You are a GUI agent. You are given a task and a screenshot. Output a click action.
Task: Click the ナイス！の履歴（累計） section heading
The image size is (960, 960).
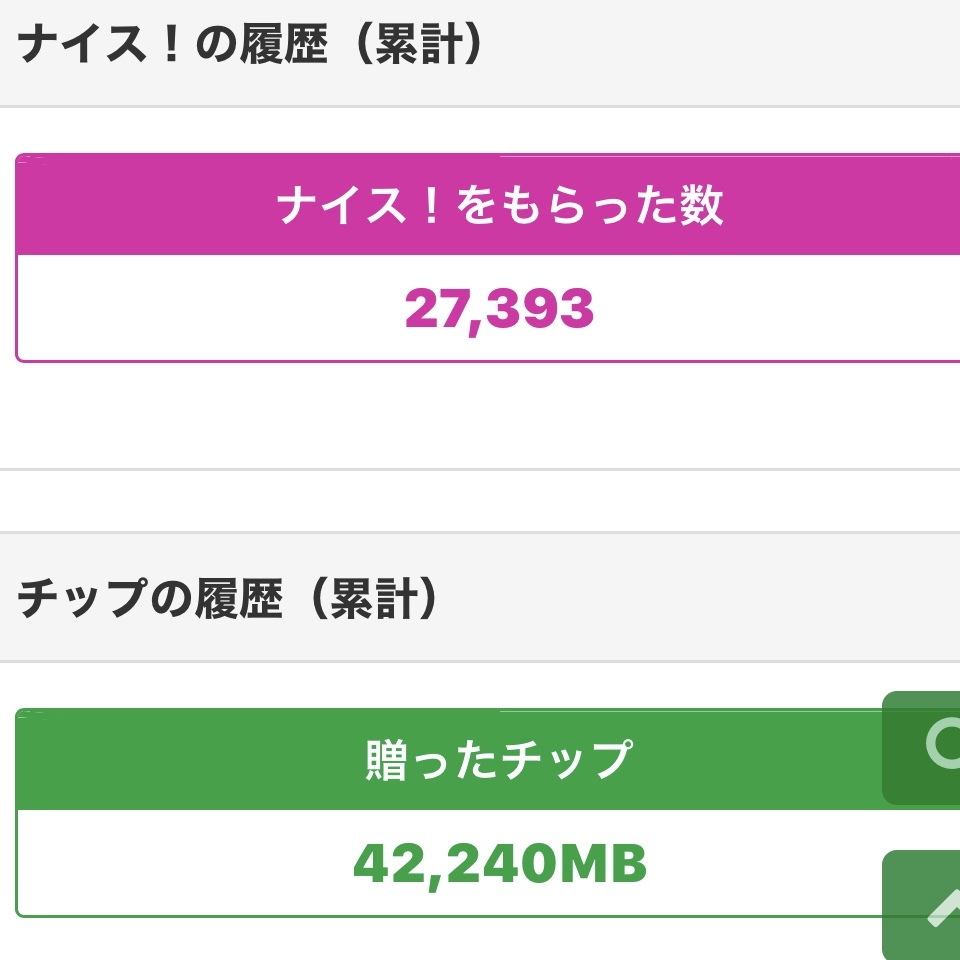coord(250,47)
